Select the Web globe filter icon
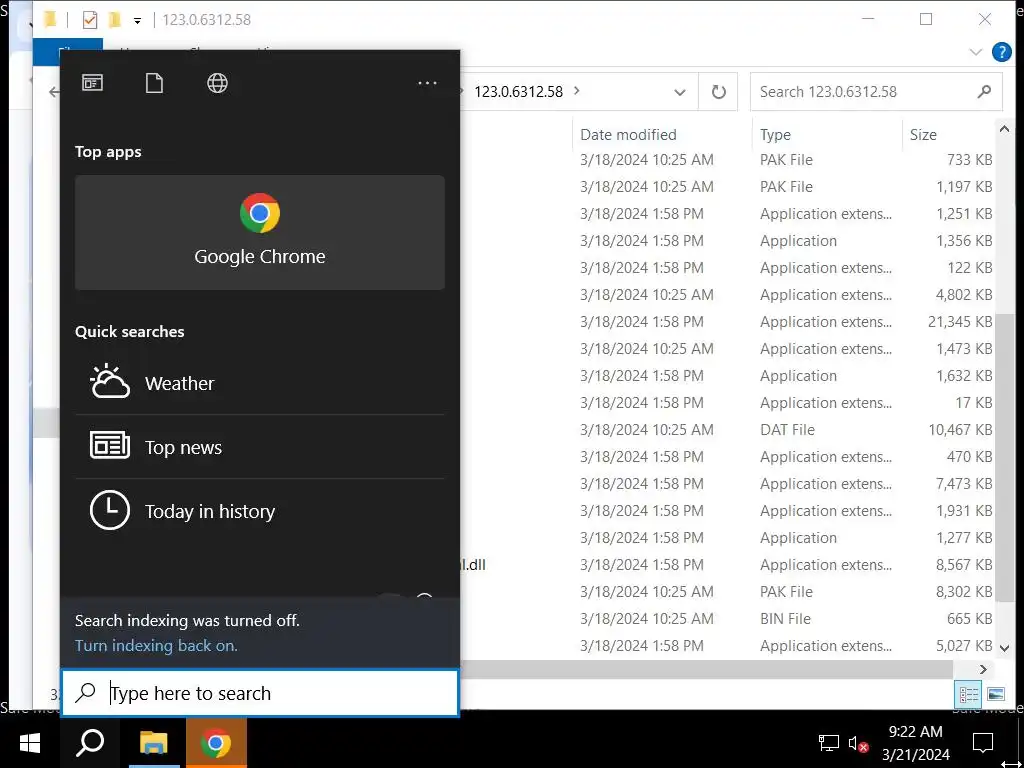This screenshot has width=1024, height=768. pos(217,83)
